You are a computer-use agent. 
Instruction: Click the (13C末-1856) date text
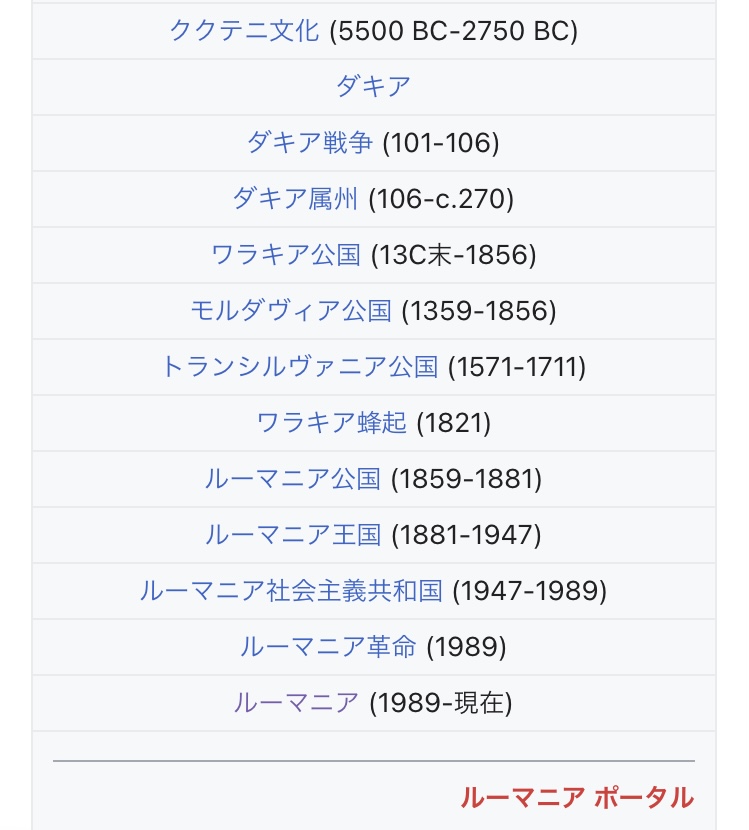pos(454,255)
